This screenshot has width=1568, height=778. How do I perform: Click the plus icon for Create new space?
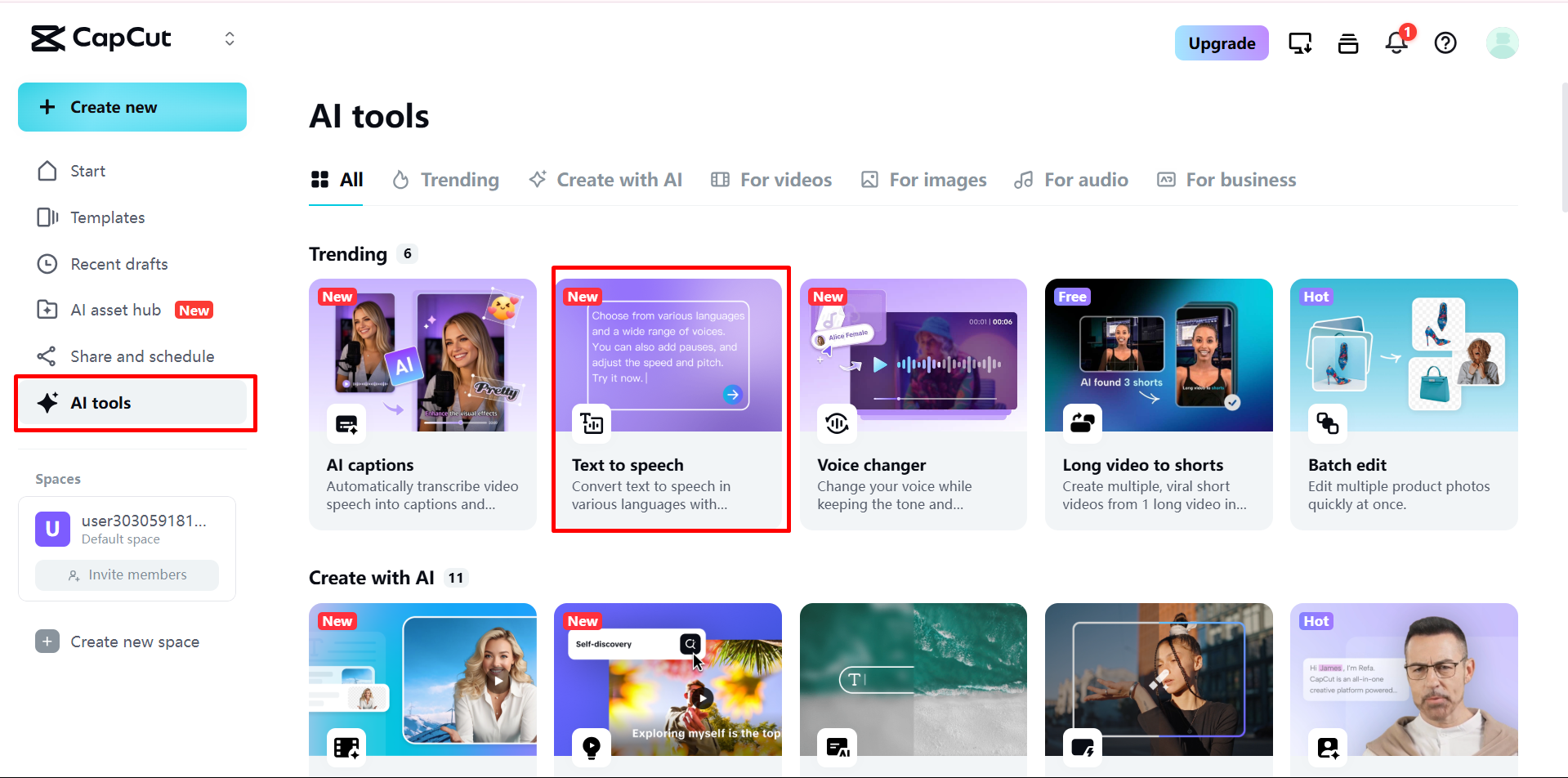(x=47, y=642)
